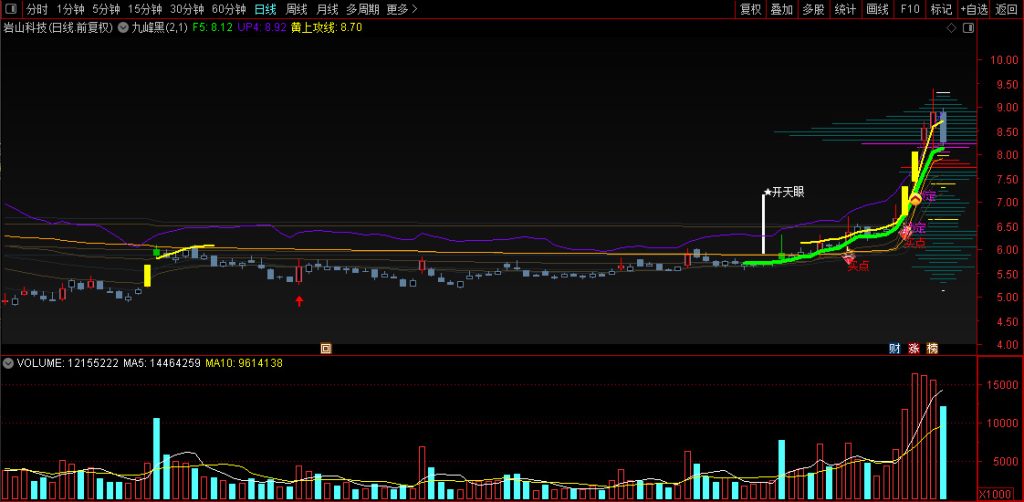Click the red up arrow signal marker
This screenshot has width=1024, height=502.
tap(298, 300)
